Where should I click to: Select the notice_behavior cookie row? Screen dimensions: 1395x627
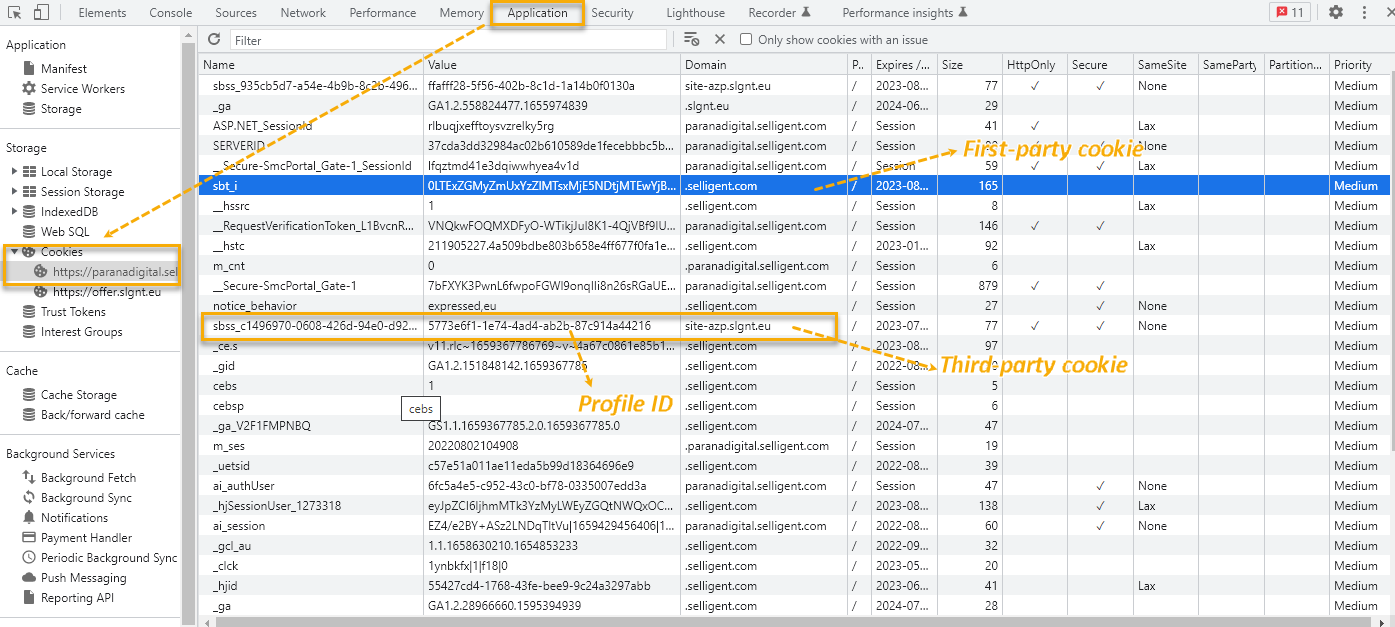click(254, 306)
